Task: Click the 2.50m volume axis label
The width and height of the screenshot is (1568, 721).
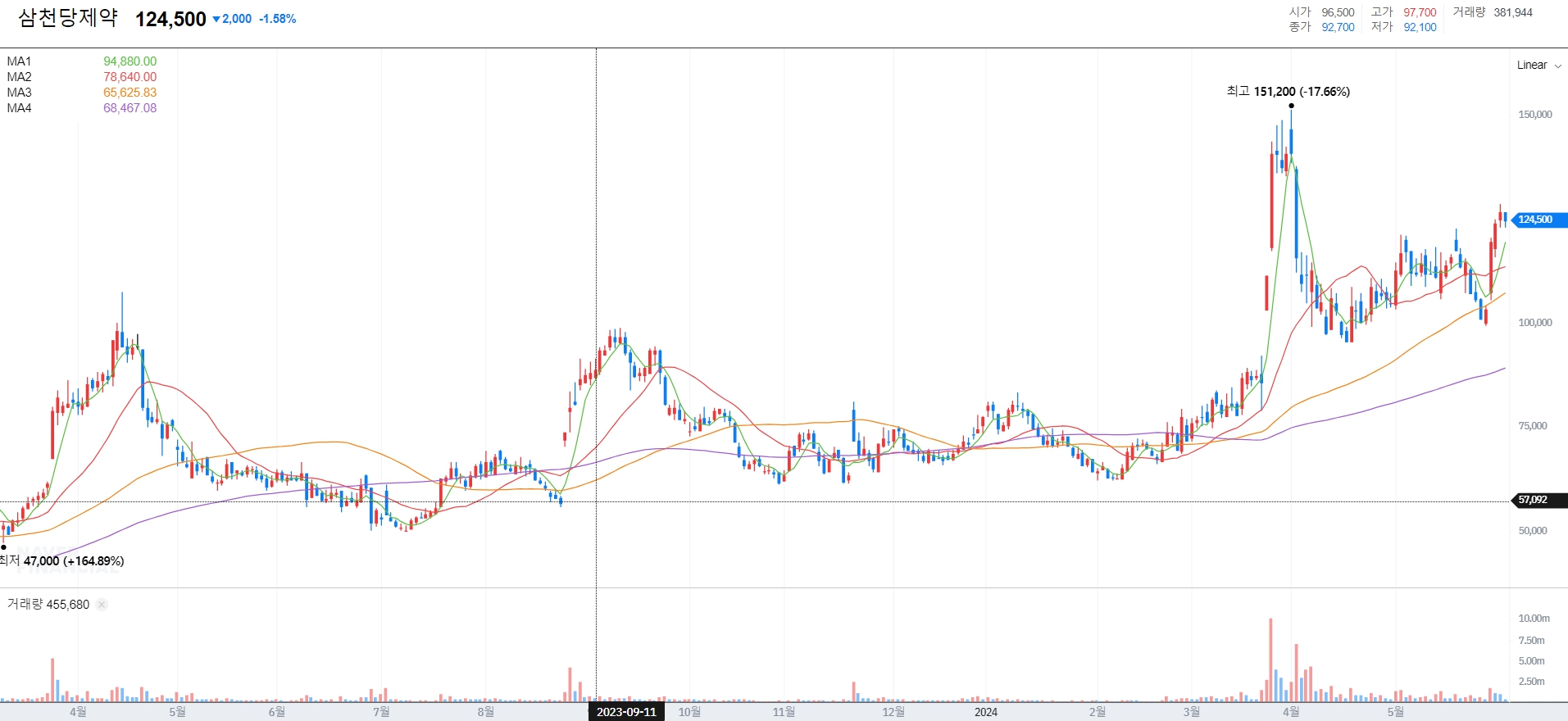Action: pos(1531,682)
